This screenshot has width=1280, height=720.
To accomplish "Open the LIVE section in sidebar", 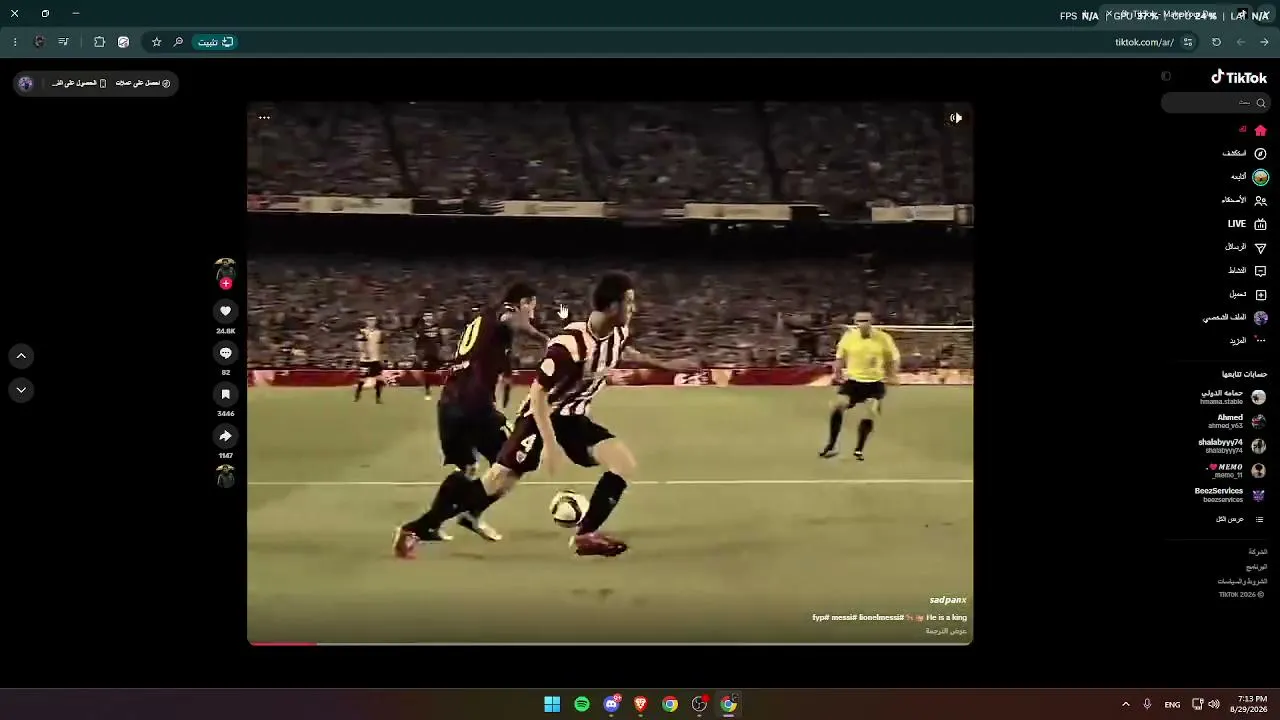I will click(1247, 224).
